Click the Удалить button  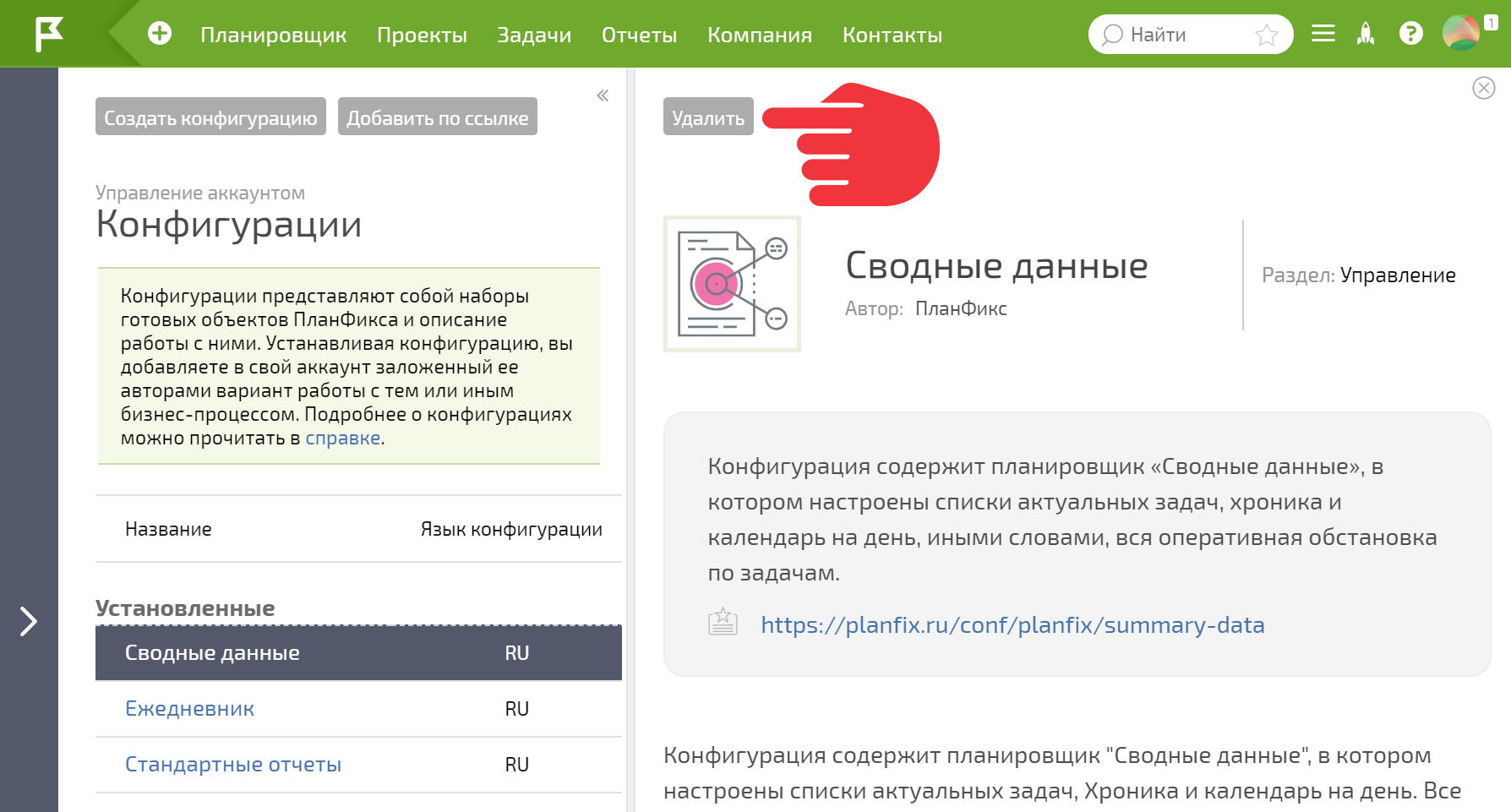[x=708, y=117]
